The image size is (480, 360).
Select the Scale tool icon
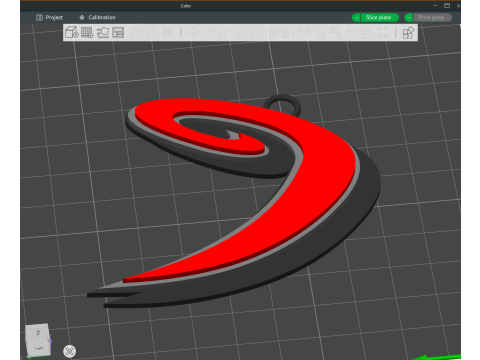(x=225, y=33)
